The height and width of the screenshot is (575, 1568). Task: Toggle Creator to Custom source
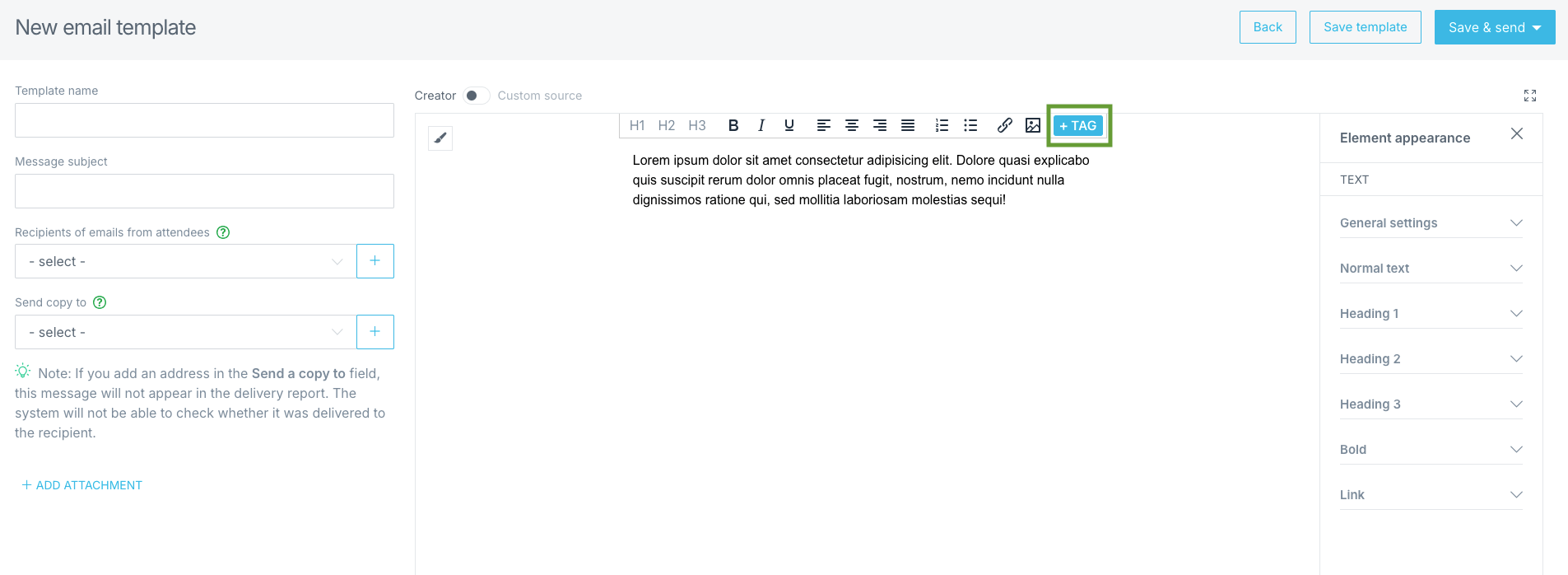[x=476, y=96]
